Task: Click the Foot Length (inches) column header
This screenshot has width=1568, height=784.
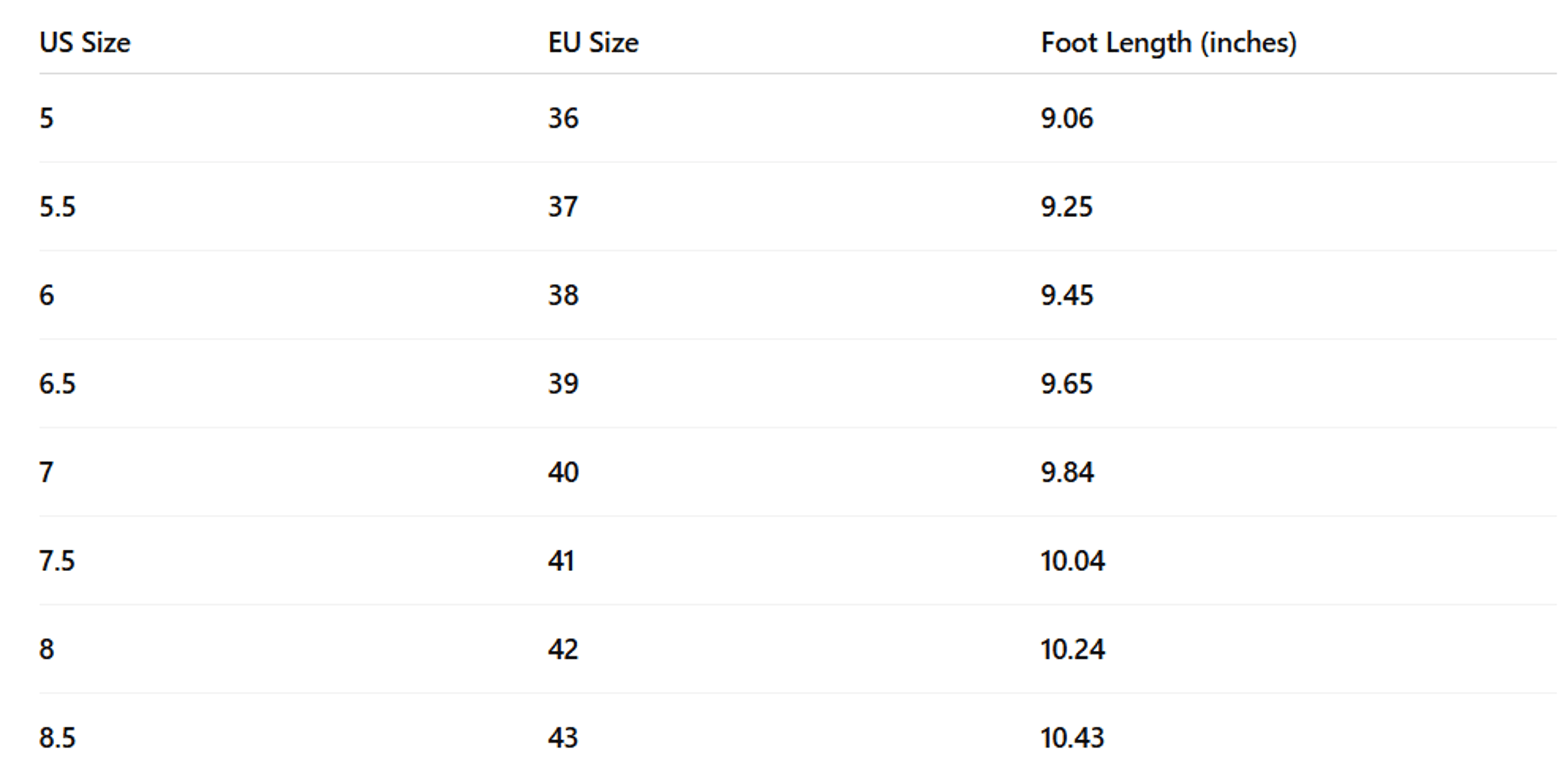Action: point(1169,42)
